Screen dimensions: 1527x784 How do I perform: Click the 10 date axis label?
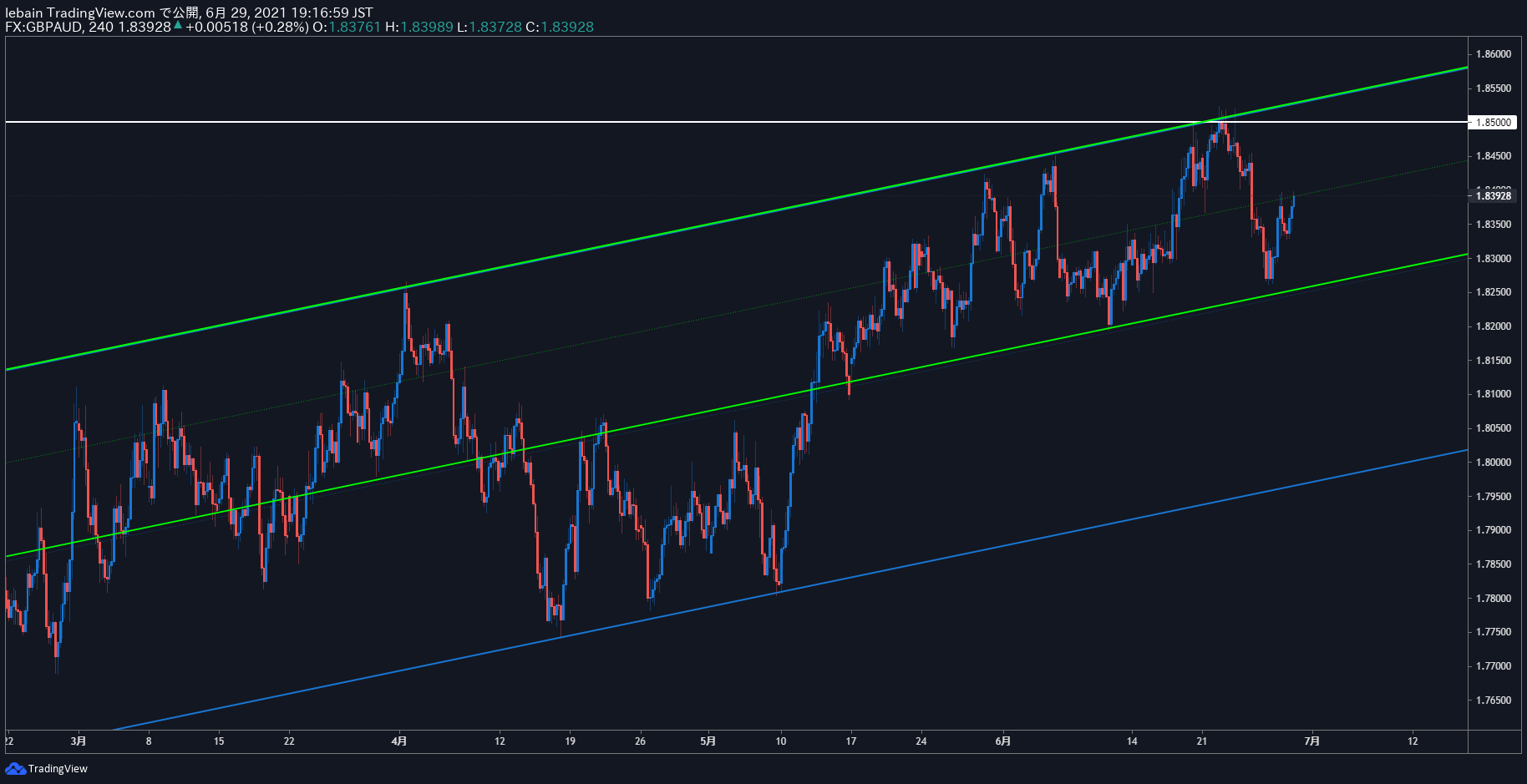(x=781, y=741)
